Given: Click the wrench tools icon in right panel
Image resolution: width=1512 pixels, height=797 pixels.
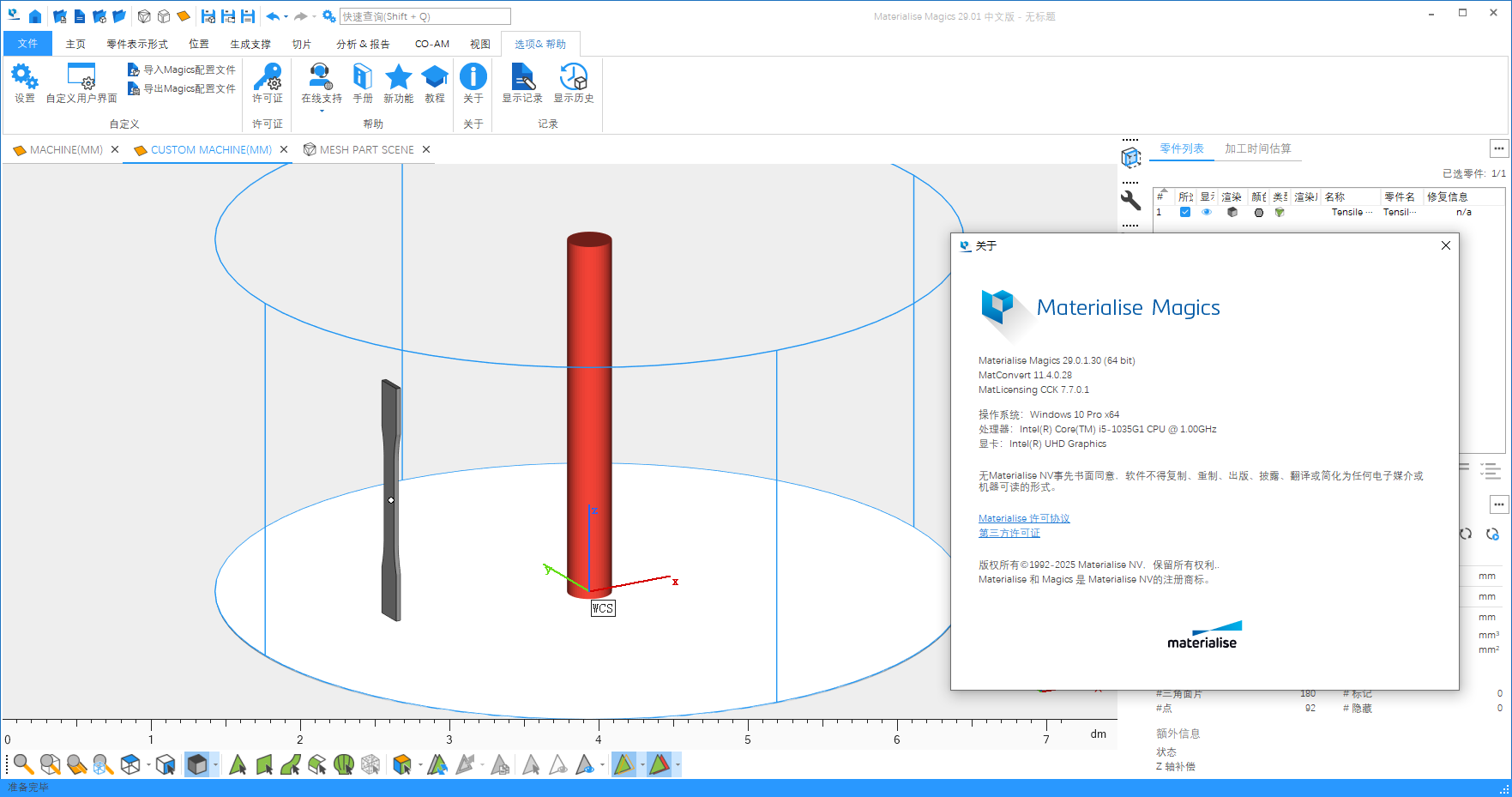Looking at the screenshot, I should 1131,201.
